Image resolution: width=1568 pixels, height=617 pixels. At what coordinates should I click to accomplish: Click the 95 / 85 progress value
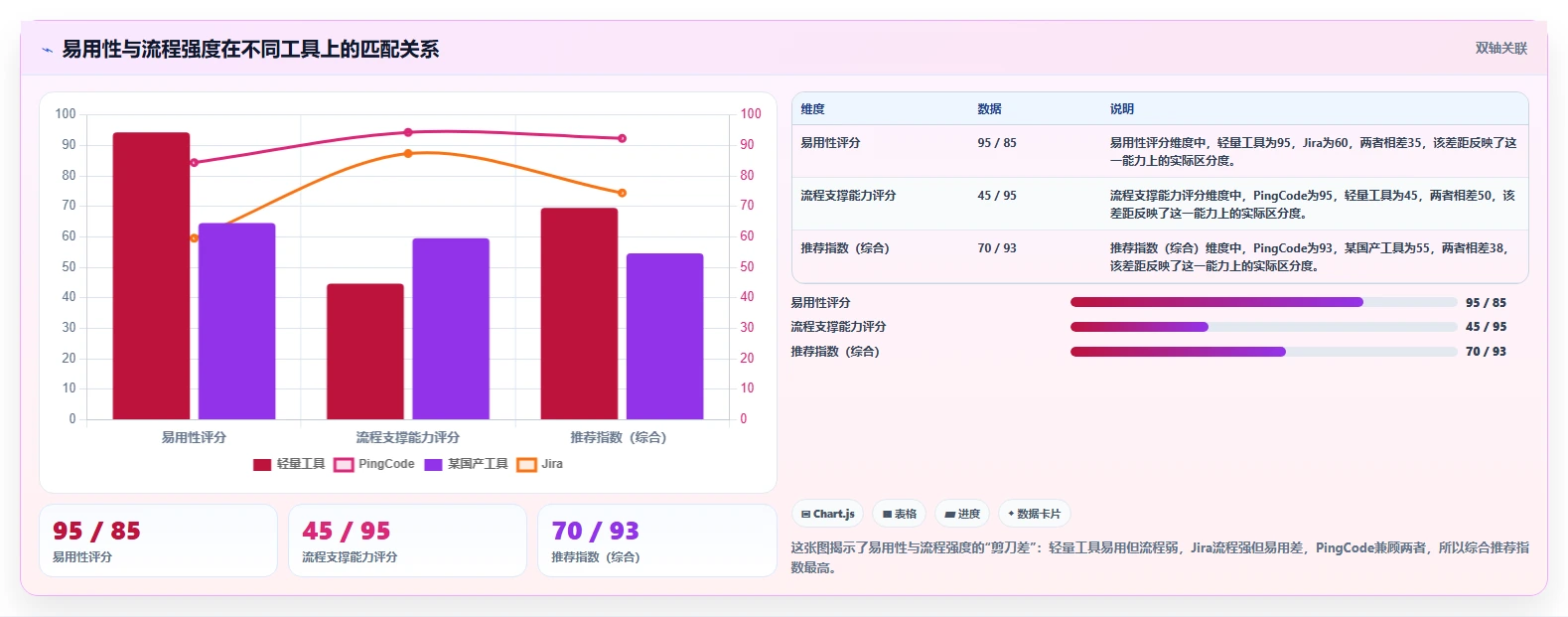[1486, 302]
